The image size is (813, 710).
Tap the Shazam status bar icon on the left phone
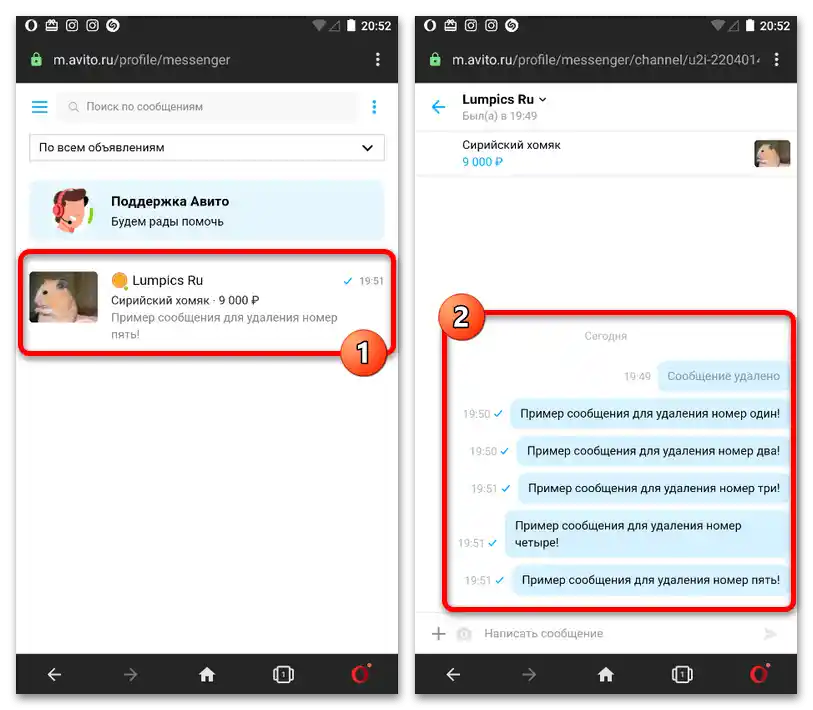coord(113,25)
